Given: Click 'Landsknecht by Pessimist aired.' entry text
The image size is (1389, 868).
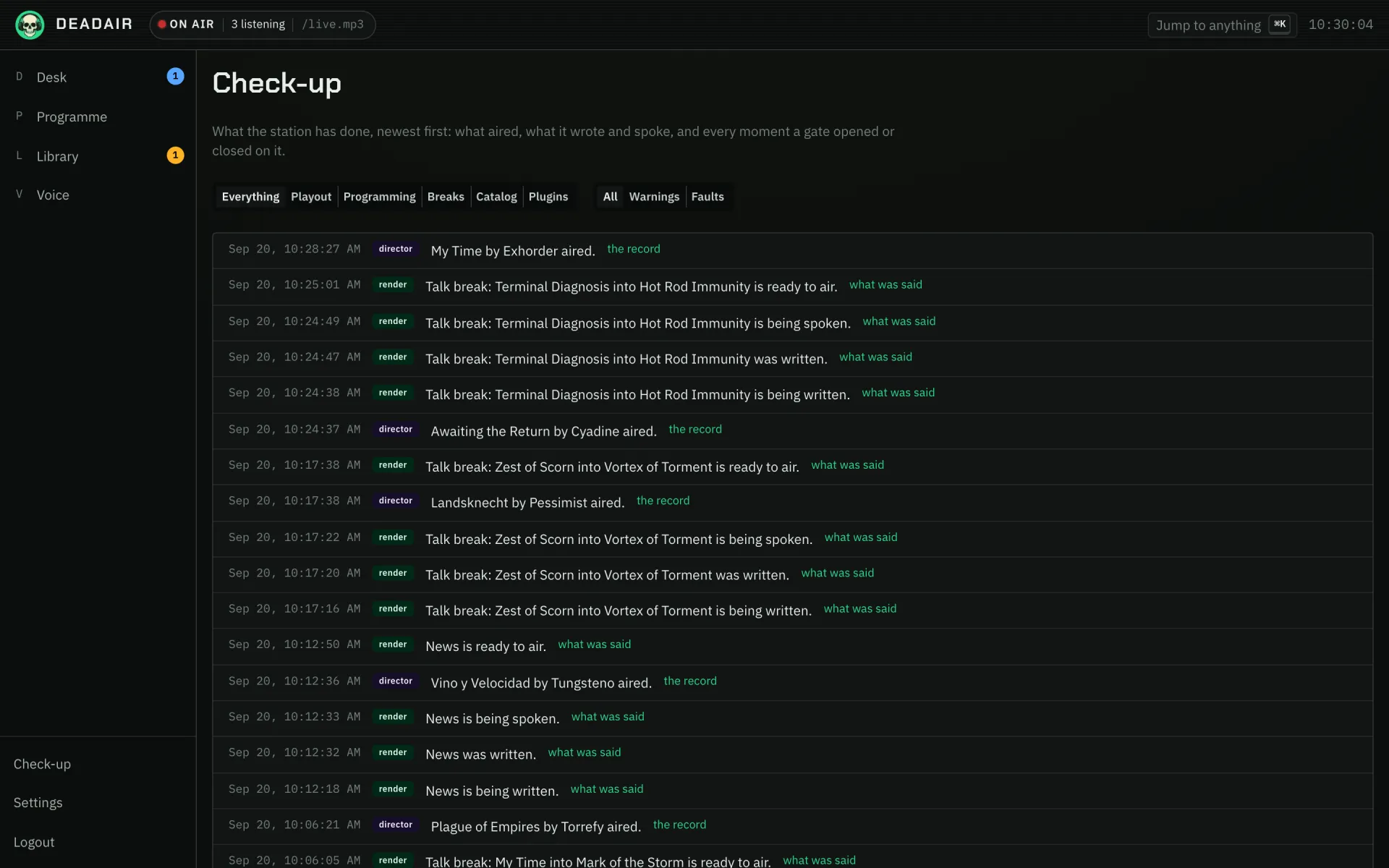Looking at the screenshot, I should [x=527, y=503].
